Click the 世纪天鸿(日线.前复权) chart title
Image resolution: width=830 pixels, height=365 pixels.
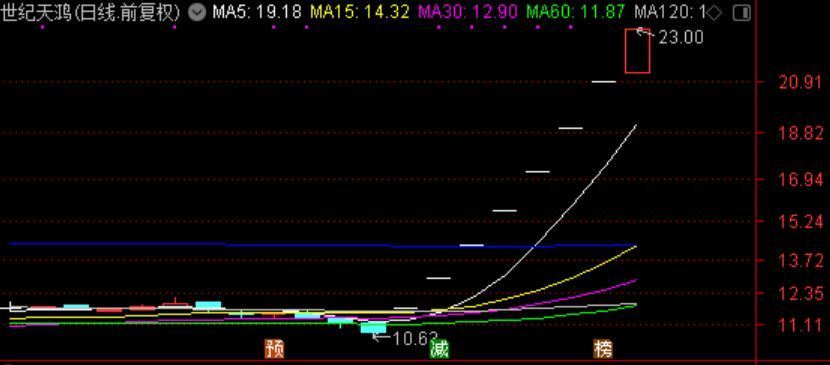[90, 12]
